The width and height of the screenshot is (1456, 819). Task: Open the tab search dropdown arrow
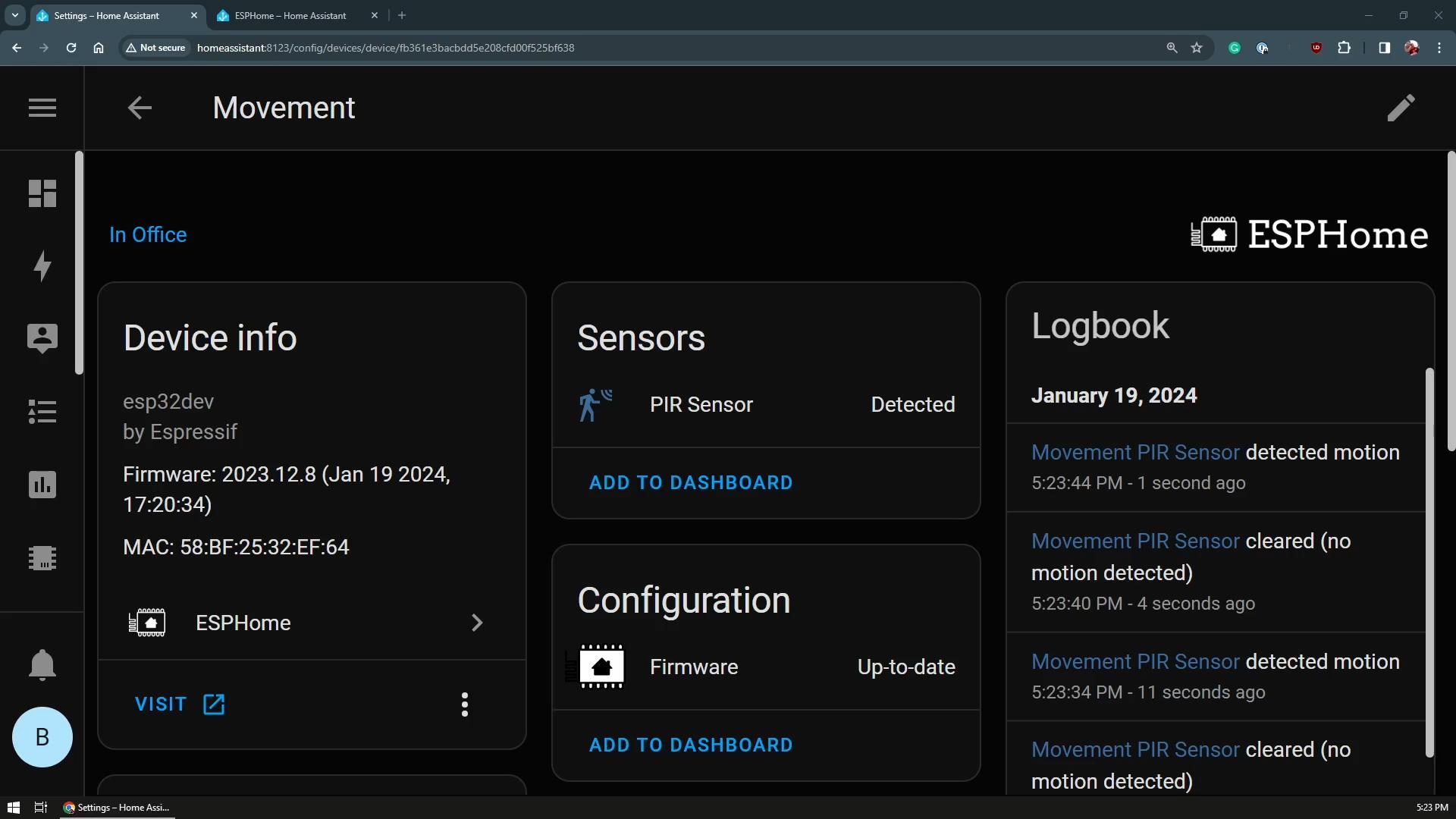click(14, 15)
